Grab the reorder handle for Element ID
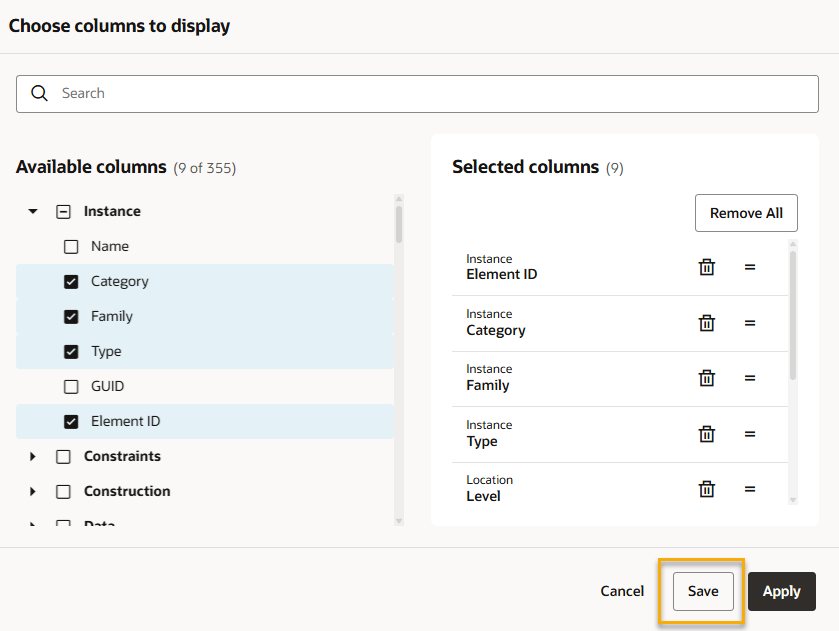Screen dimensions: 839x631 click(749, 267)
